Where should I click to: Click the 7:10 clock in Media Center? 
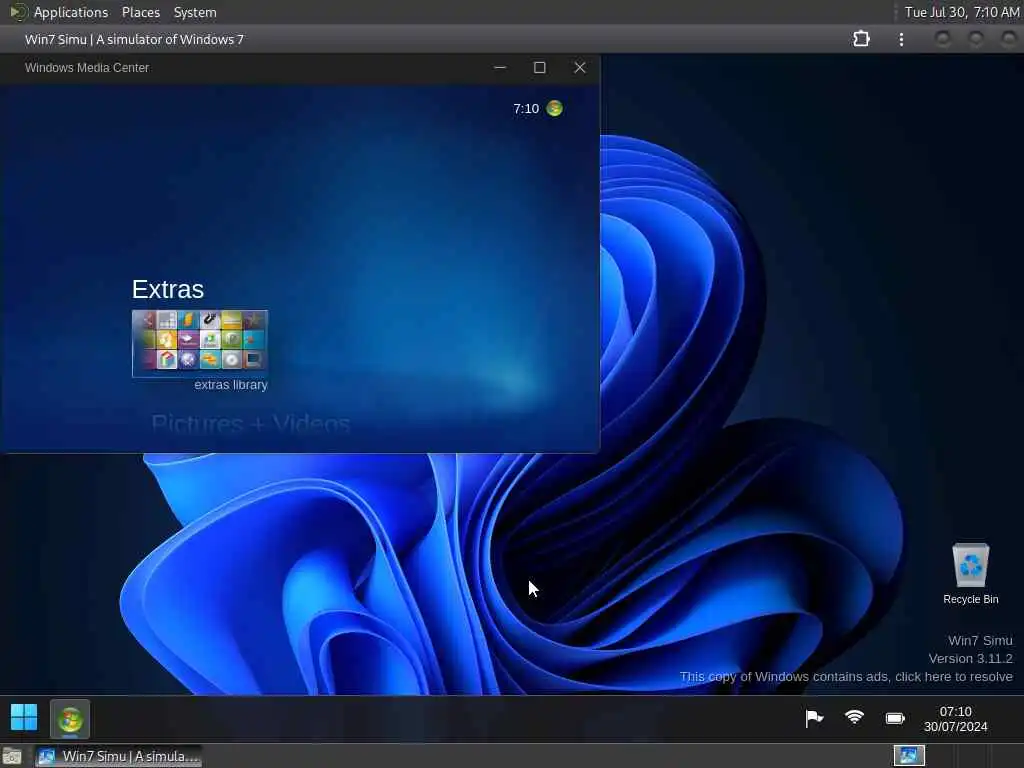point(526,109)
